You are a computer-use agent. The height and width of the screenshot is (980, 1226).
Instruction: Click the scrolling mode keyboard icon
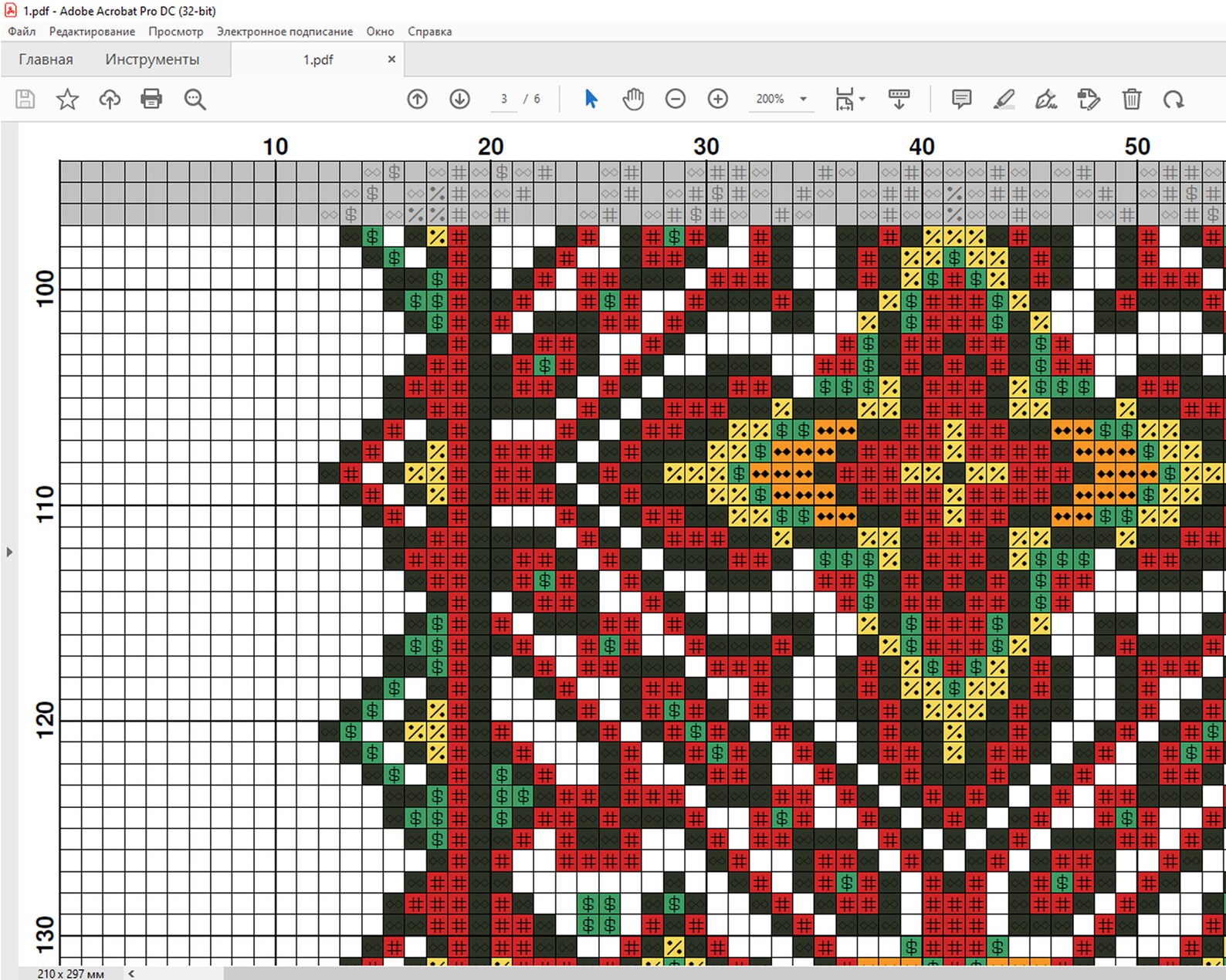tap(899, 99)
